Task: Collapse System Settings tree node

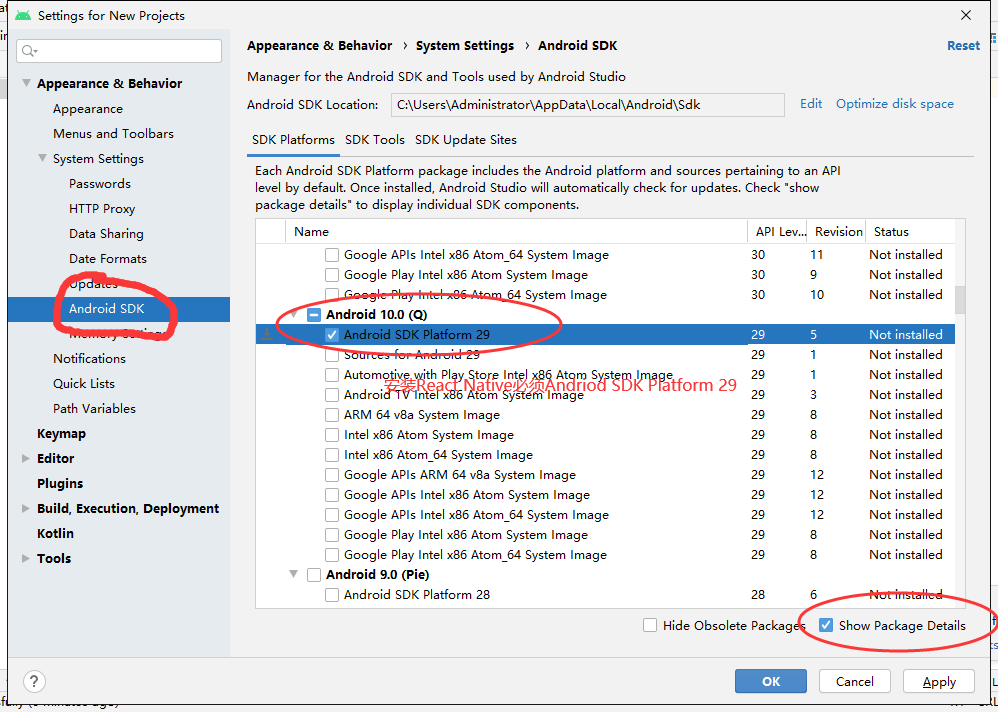Action: pyautogui.click(x=42, y=158)
